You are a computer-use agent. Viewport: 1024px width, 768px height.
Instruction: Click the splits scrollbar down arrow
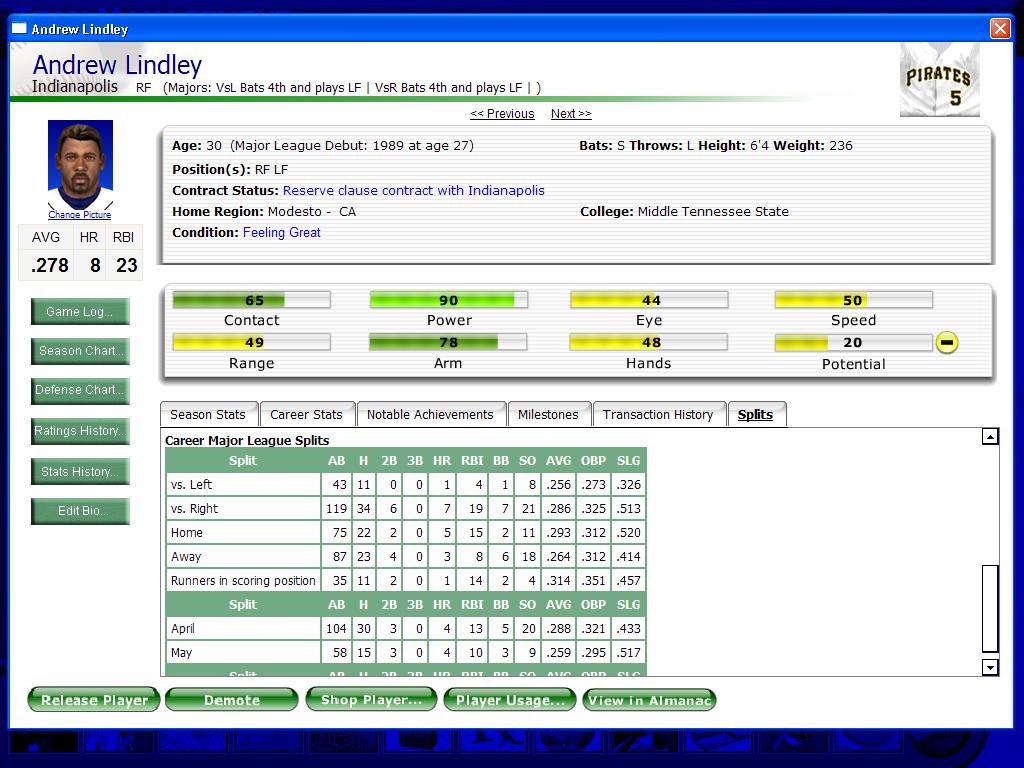[990, 667]
